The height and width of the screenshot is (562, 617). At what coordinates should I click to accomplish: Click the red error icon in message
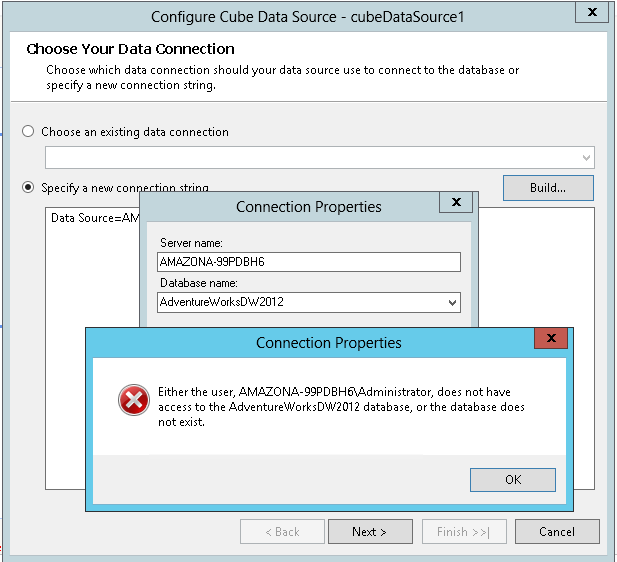(x=133, y=401)
